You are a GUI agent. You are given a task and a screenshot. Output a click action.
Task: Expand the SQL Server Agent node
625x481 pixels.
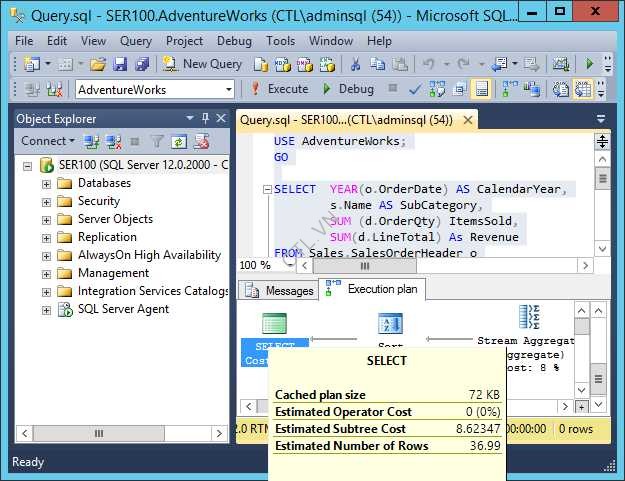(46, 310)
